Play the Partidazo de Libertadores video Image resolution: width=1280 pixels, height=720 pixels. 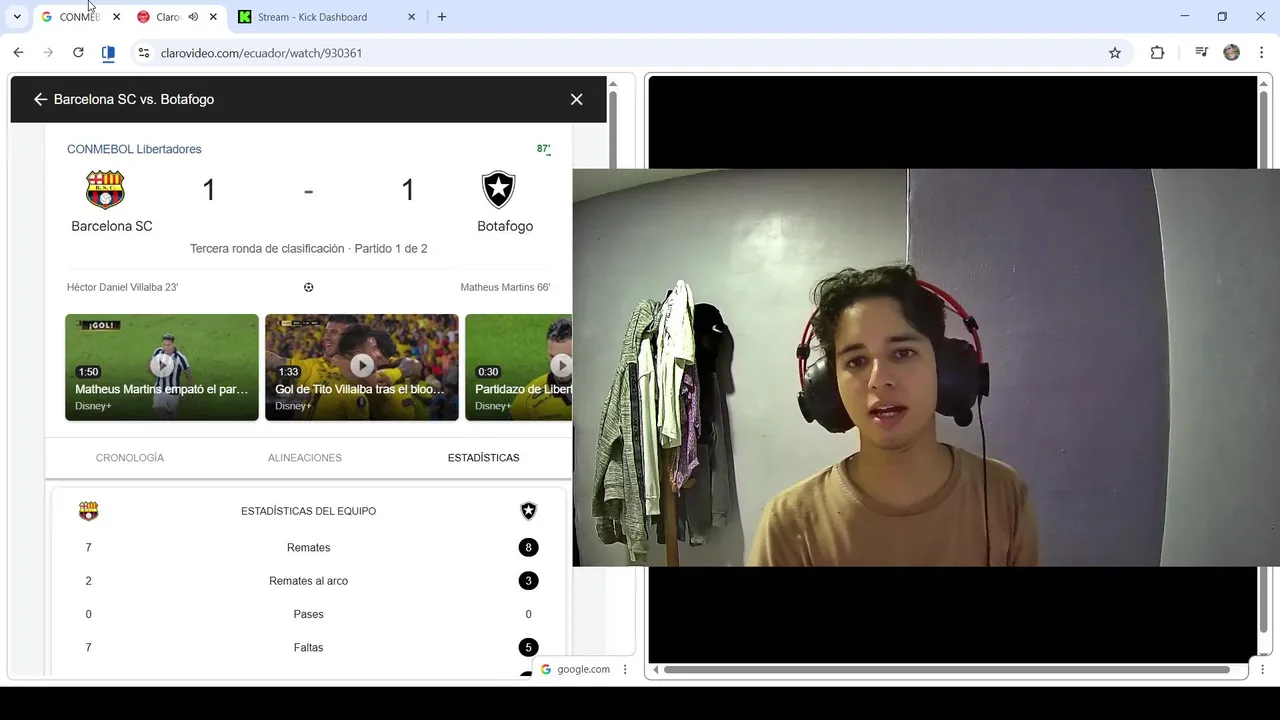coord(519,367)
